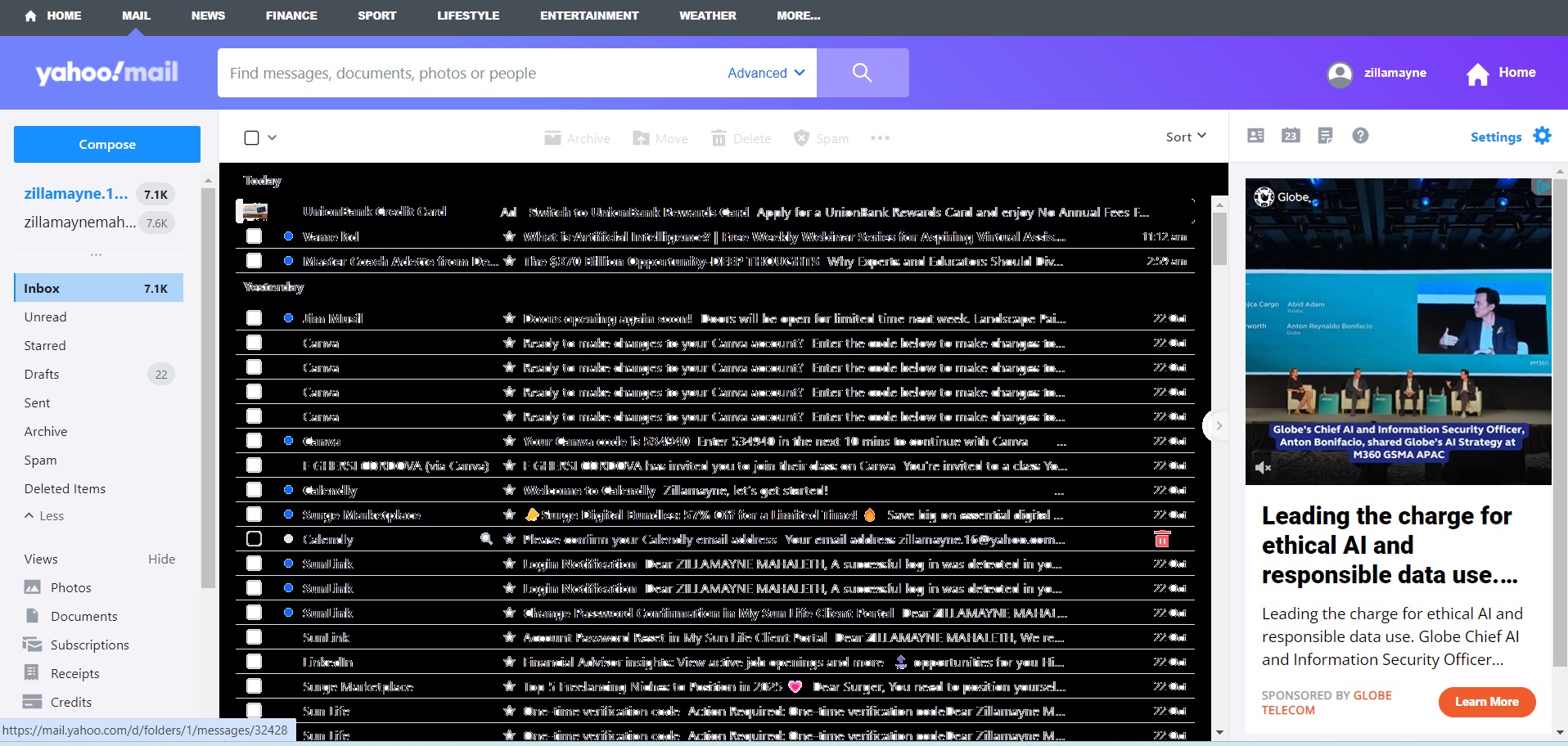The width and height of the screenshot is (1568, 746).
Task: Open the Help question mark icon
Action: (x=1360, y=136)
